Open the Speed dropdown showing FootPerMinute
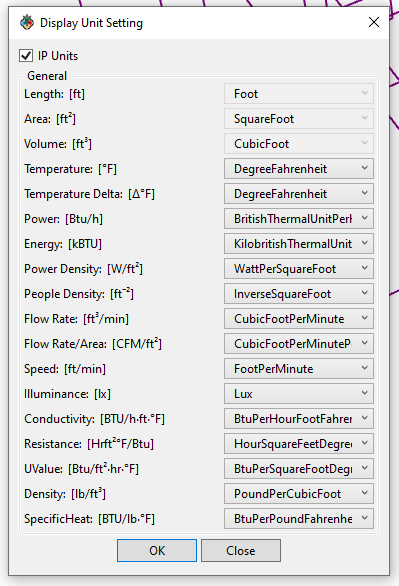 point(299,369)
